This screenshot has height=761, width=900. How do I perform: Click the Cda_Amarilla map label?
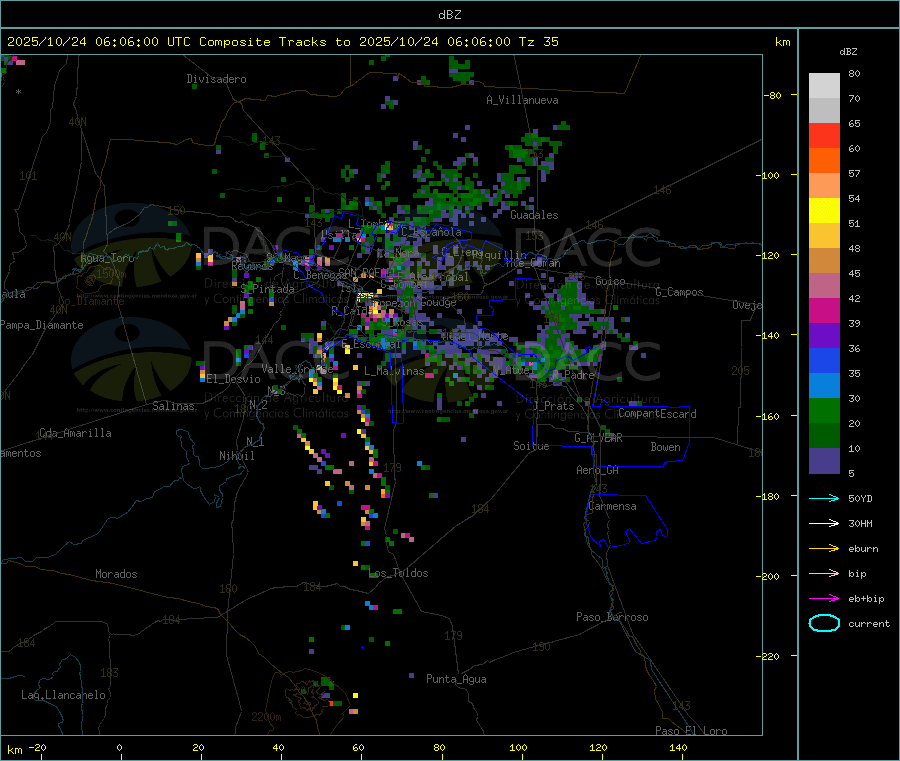75,433
